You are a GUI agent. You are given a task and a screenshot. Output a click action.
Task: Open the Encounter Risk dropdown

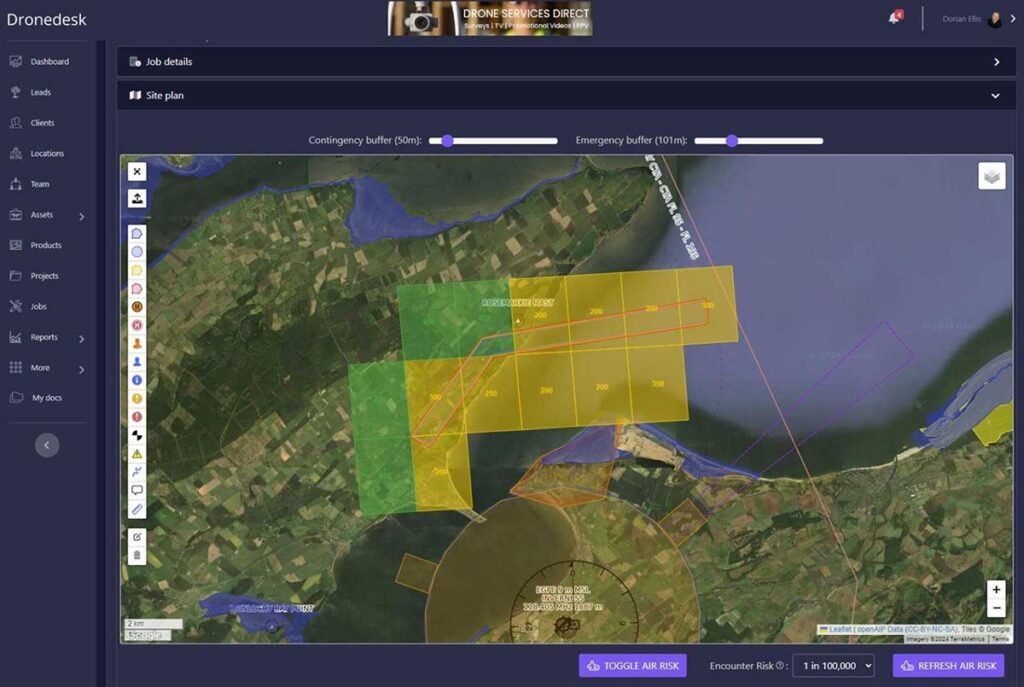click(x=833, y=665)
